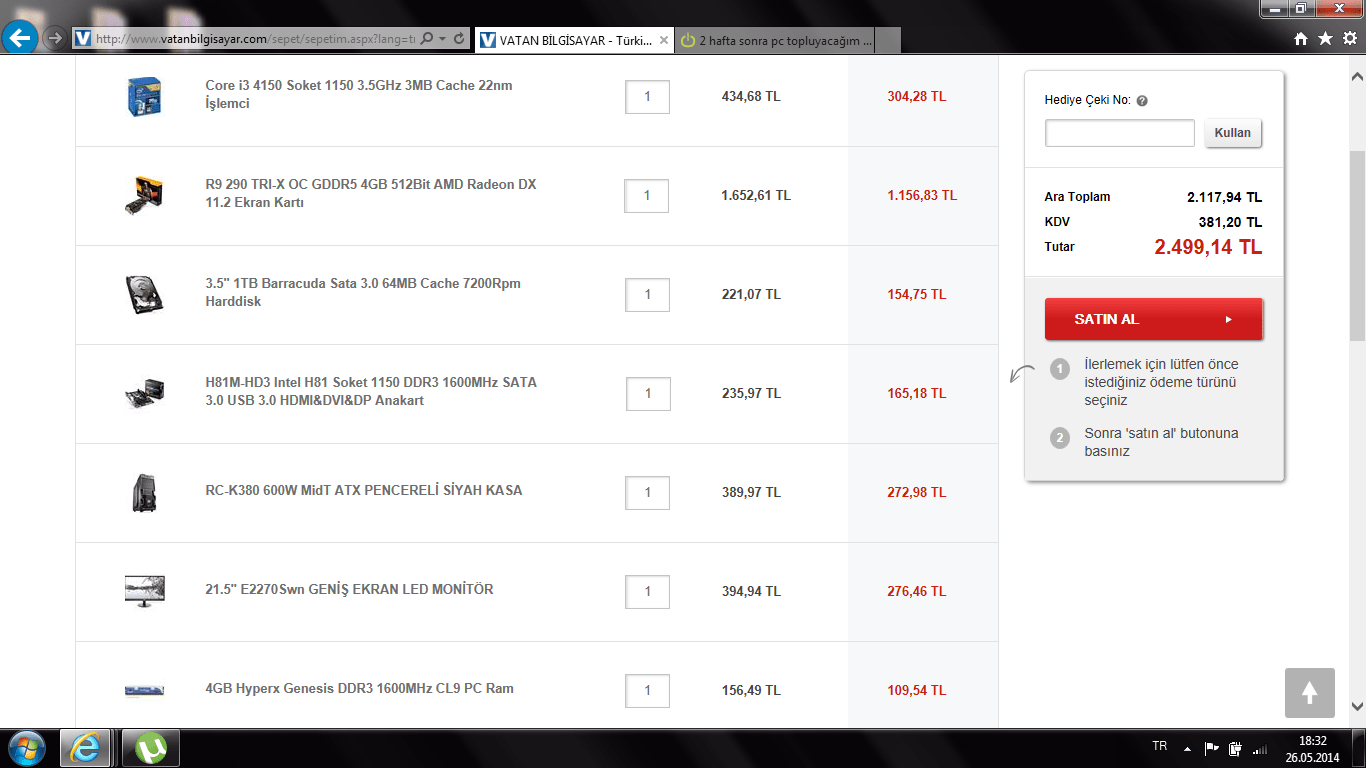
Task: Open the browser Tools gear icon
Action: click(1349, 39)
